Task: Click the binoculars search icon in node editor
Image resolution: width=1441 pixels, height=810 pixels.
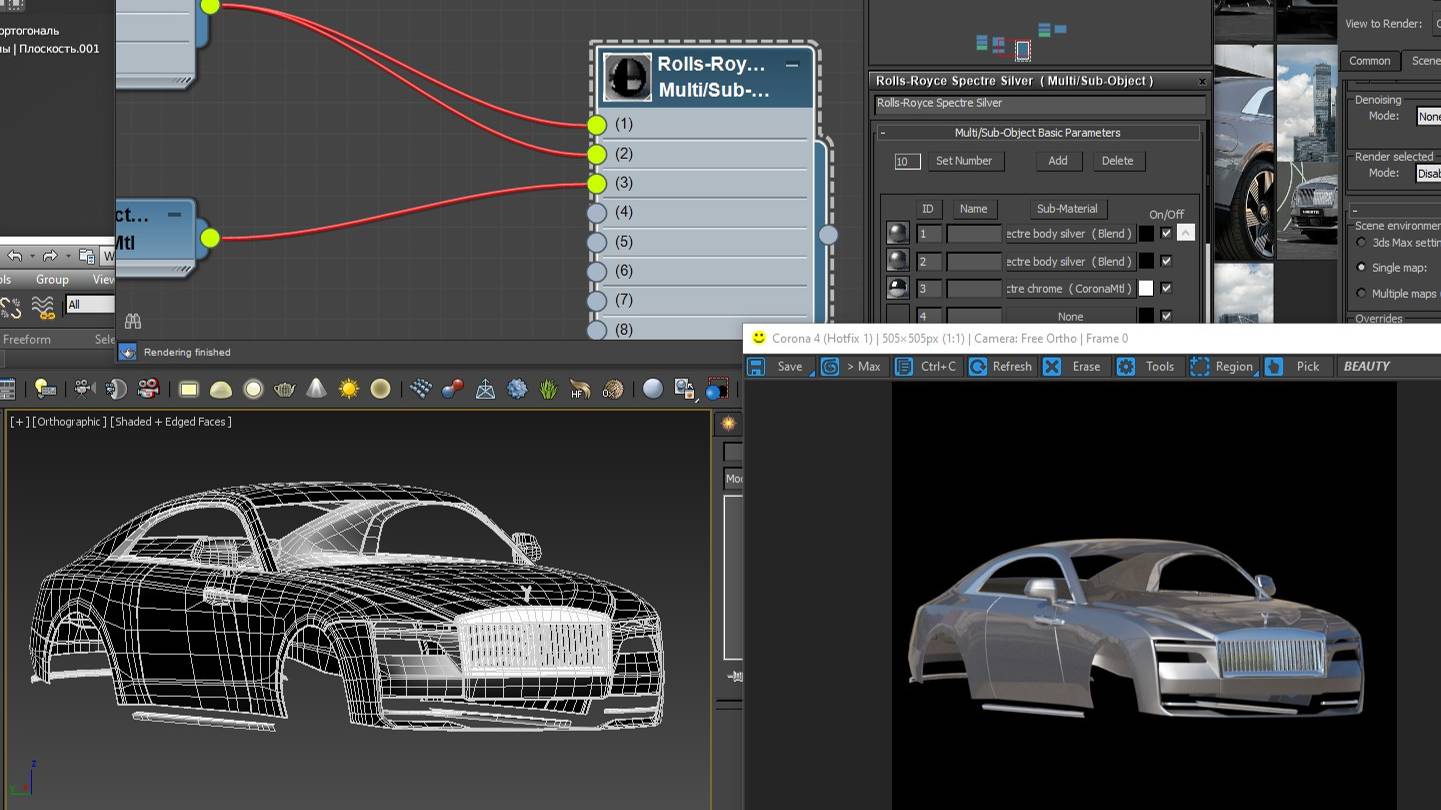Action: (133, 321)
